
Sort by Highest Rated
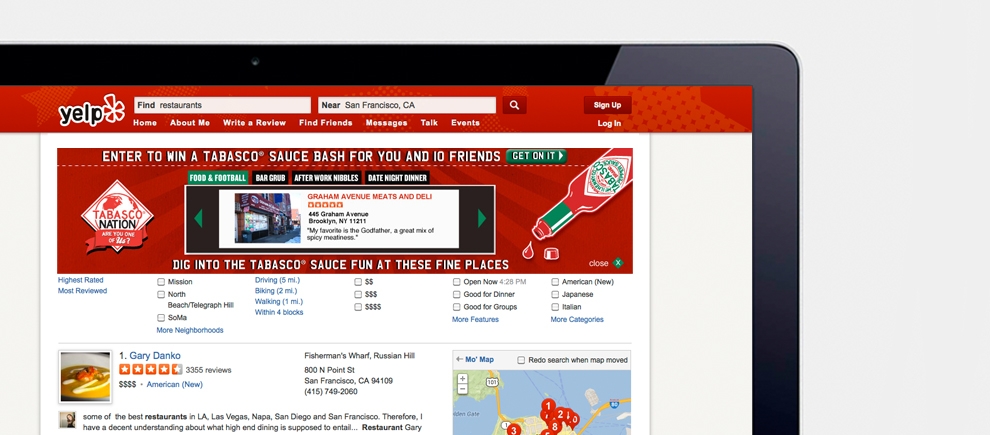click(x=81, y=280)
